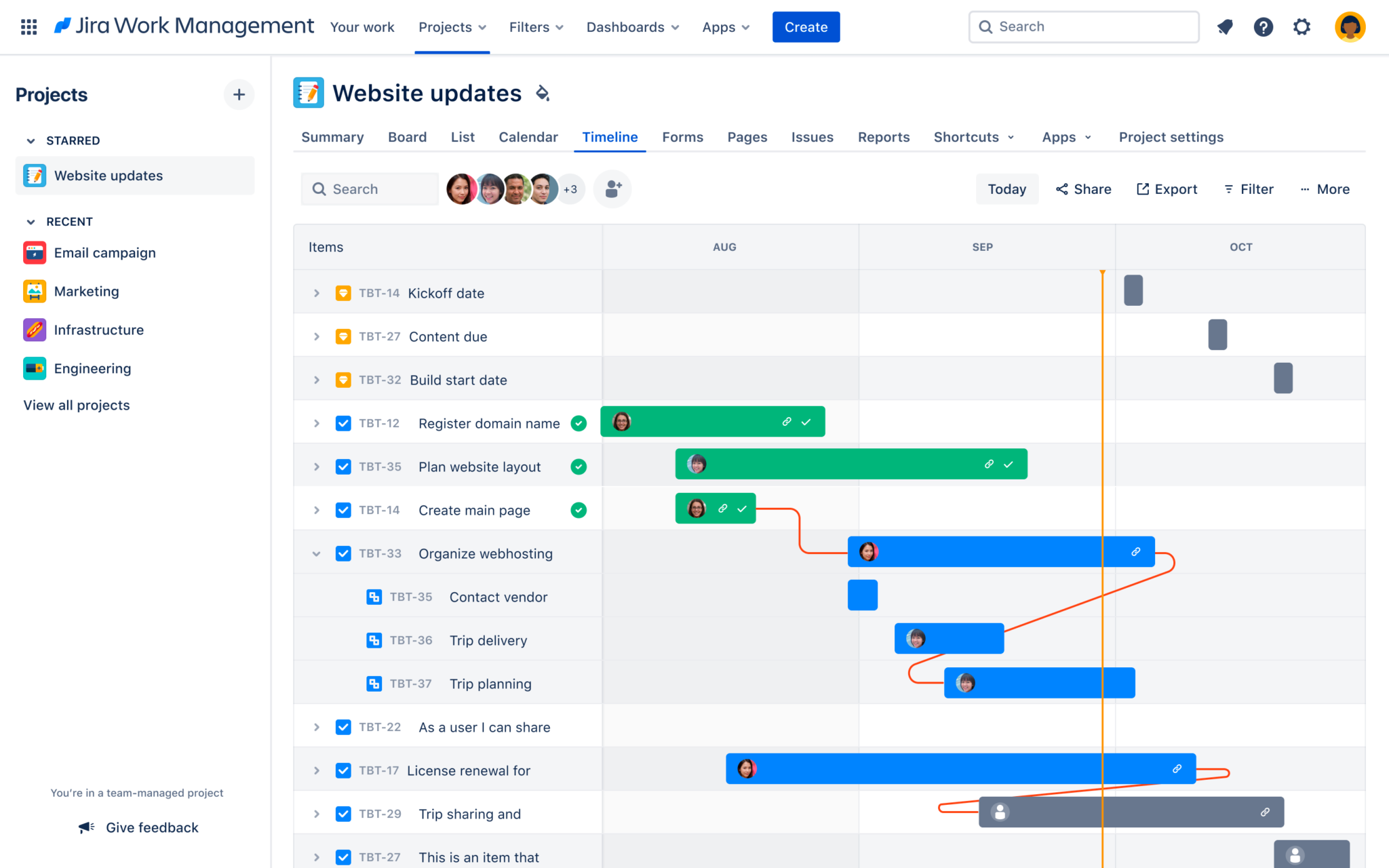Select the Engineering project icon
1389x868 pixels.
click(x=34, y=368)
